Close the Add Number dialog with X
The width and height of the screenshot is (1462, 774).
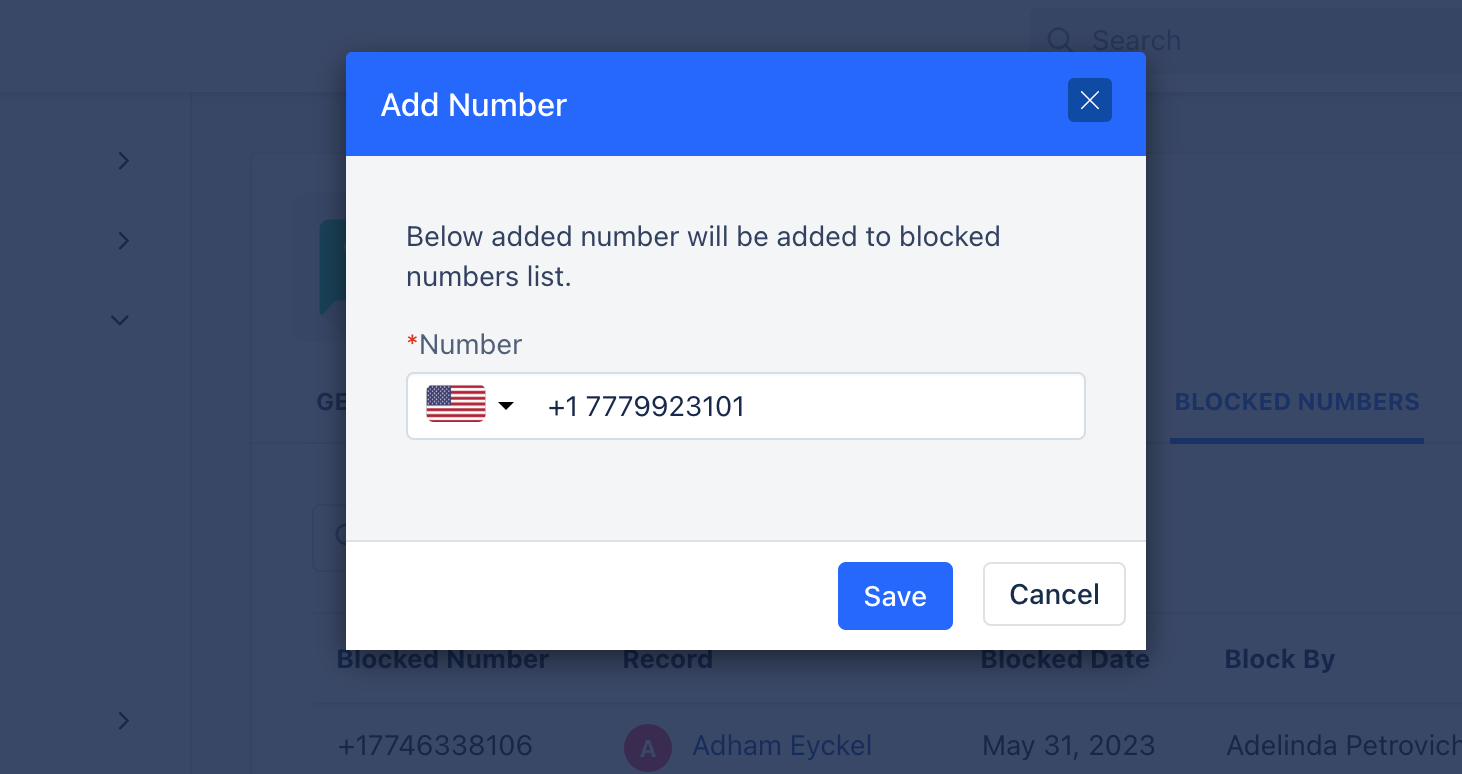(1090, 100)
